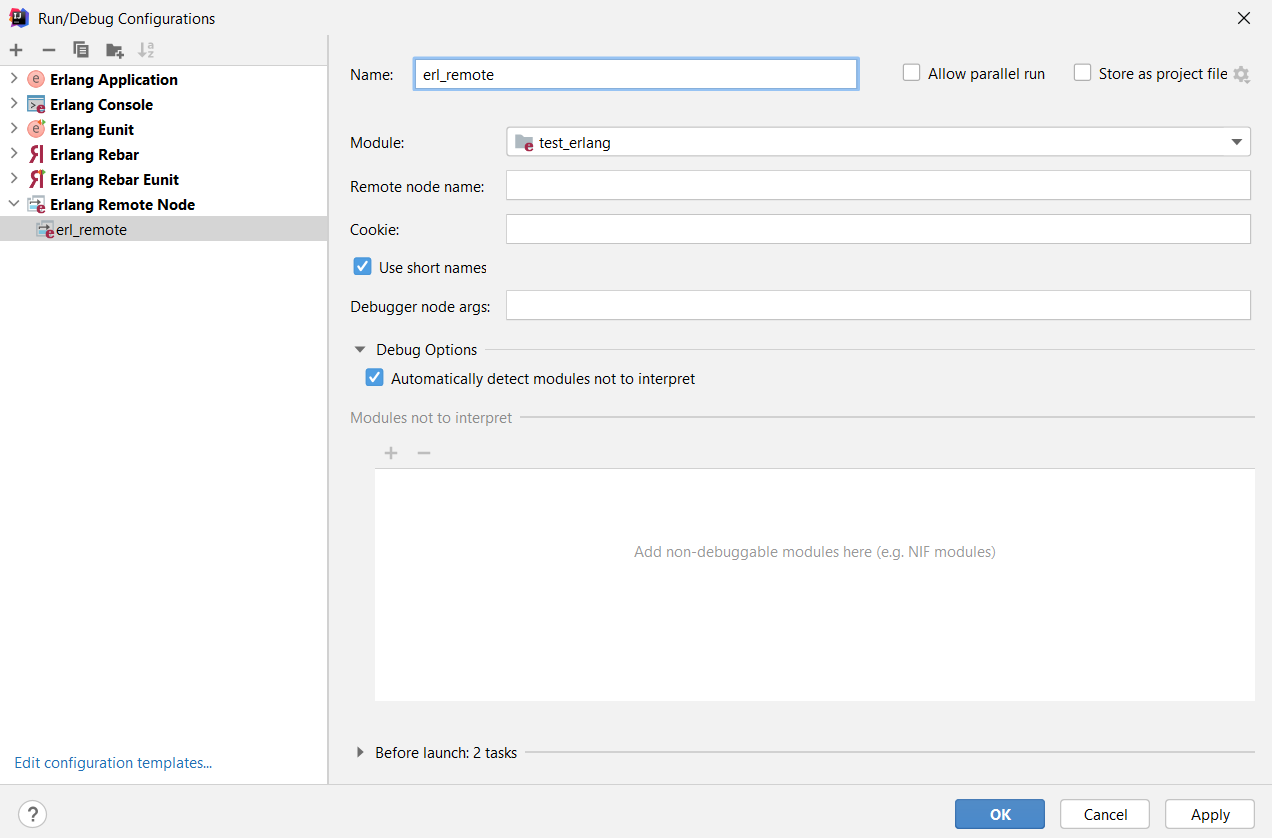The height and width of the screenshot is (838, 1272).
Task: Click the Modules not to interpret label
Action: [x=431, y=417]
